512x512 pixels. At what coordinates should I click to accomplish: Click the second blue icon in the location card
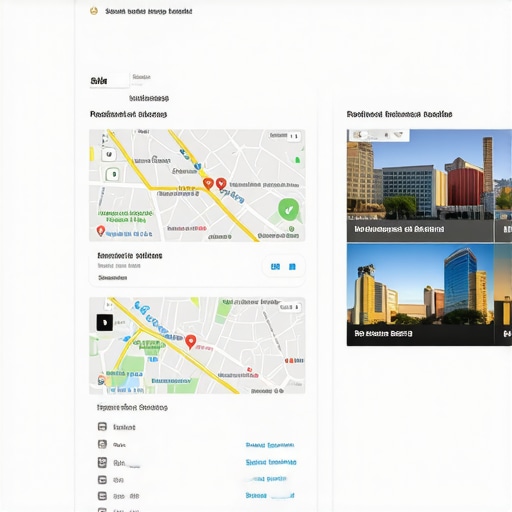coord(292,267)
